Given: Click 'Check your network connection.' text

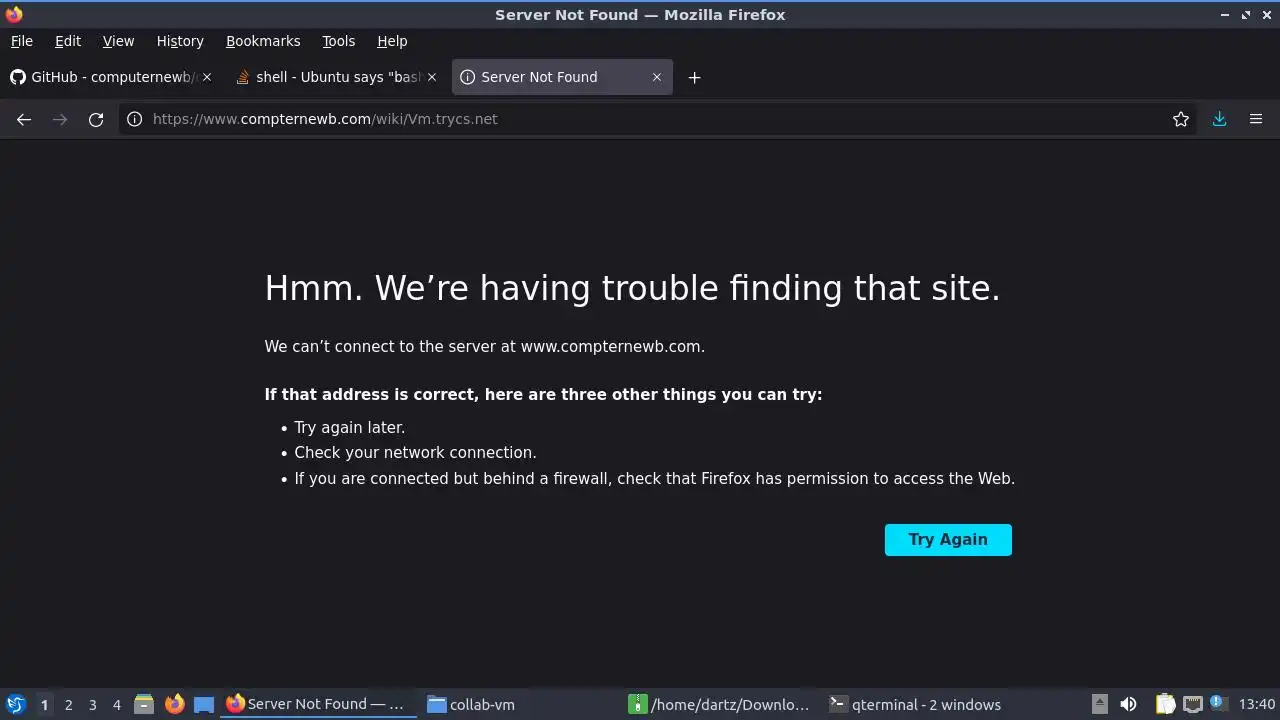Looking at the screenshot, I should point(415,452).
